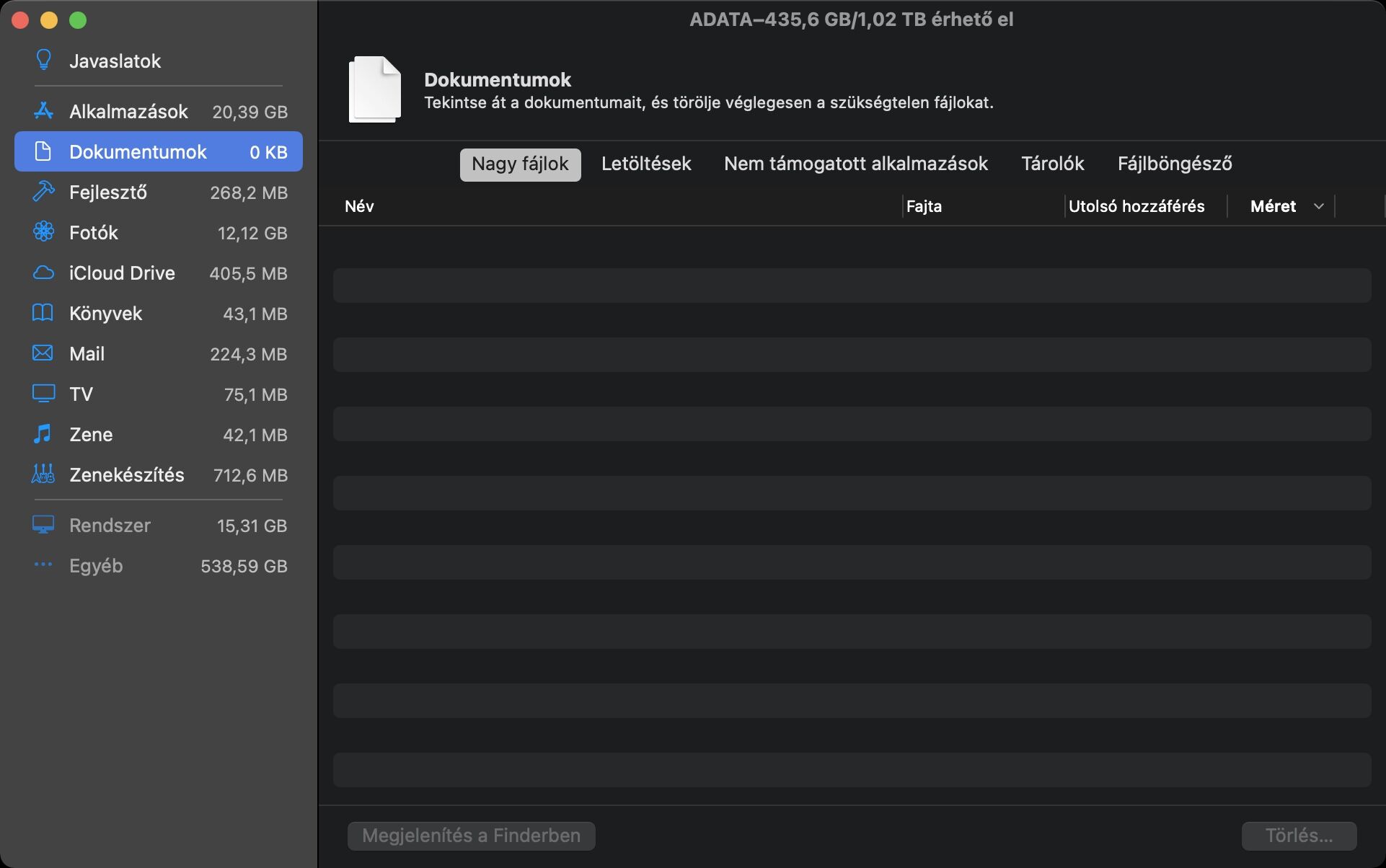Select the Dokumentumok sidebar row
Image resolution: width=1386 pixels, height=868 pixels.
point(159,151)
